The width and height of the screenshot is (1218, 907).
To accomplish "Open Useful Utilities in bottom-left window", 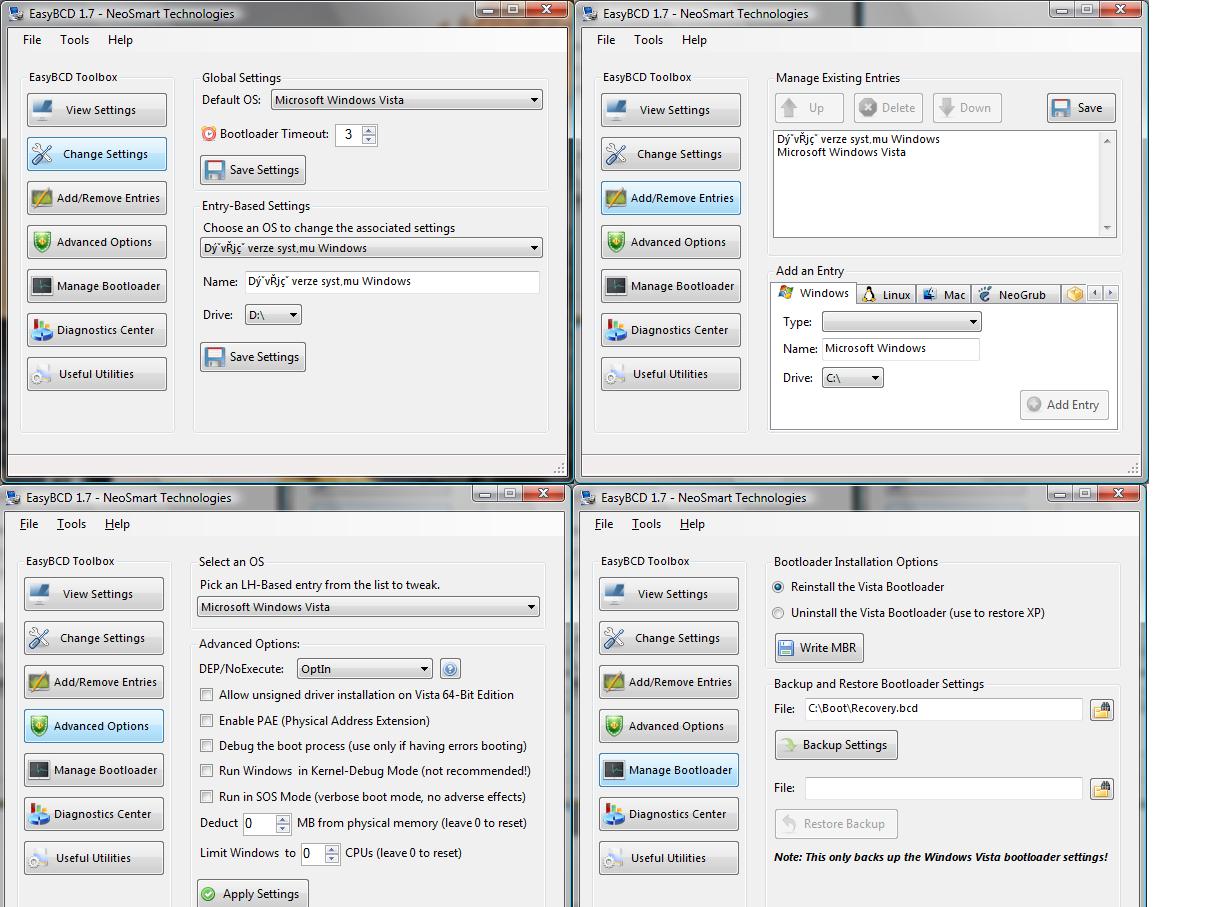I will click(94, 858).
